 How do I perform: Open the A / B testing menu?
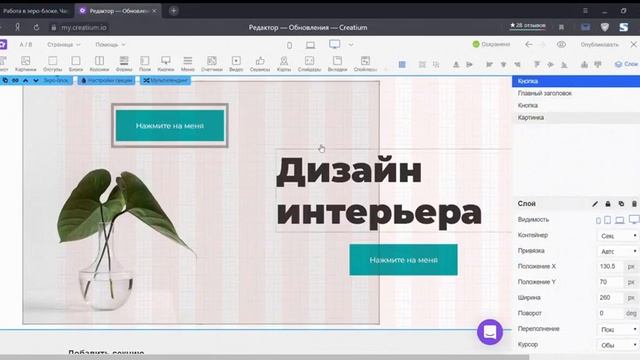pyautogui.click(x=26, y=44)
